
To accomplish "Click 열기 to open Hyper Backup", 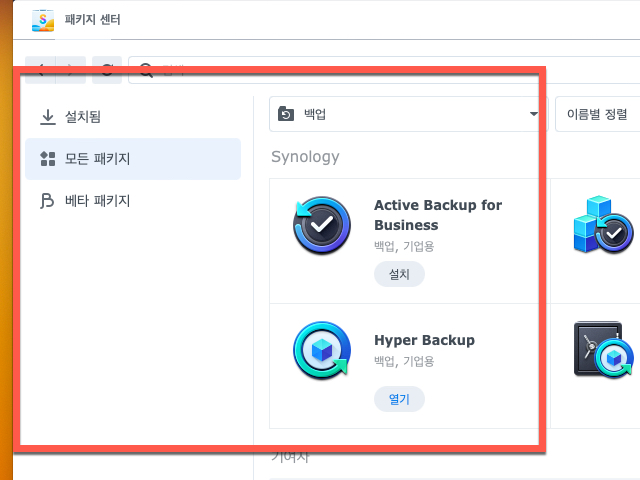I will tap(399, 399).
